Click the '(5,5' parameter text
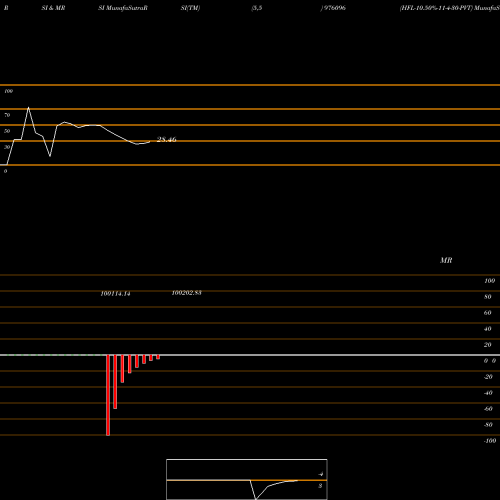 257,8
